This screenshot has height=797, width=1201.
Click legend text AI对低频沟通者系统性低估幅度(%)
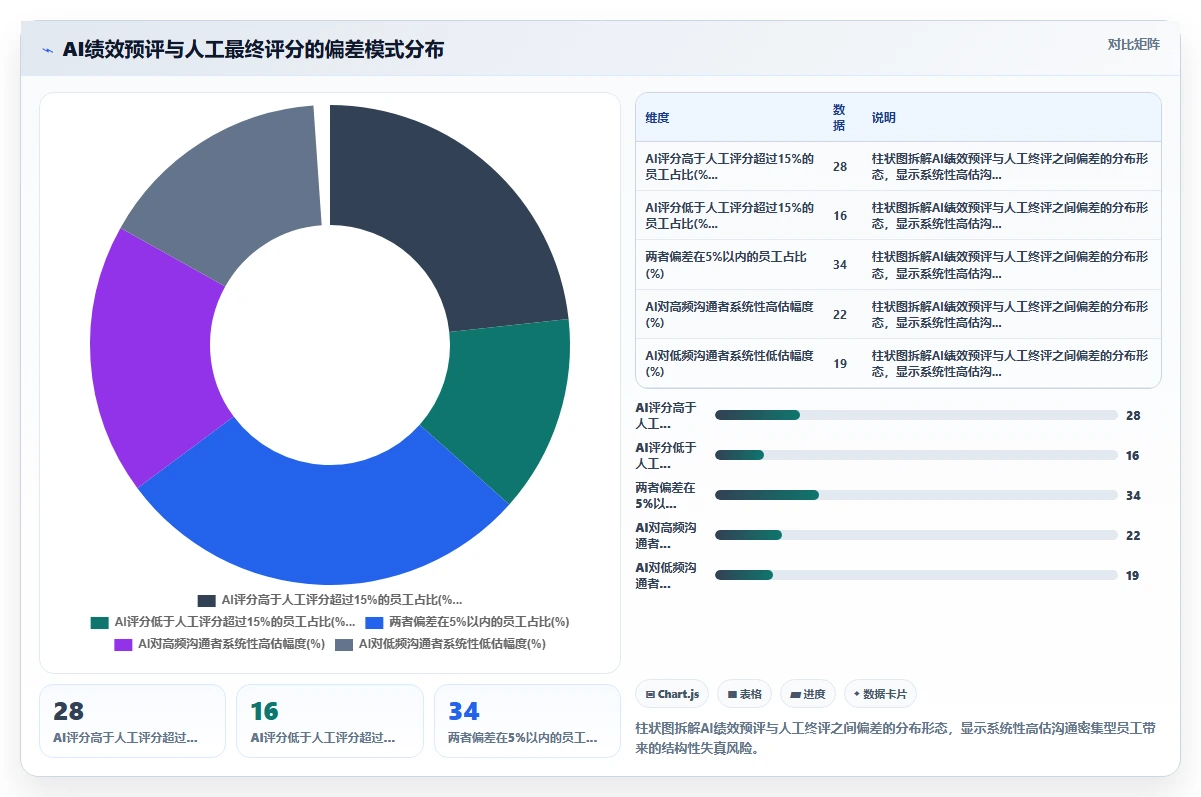tap(452, 644)
